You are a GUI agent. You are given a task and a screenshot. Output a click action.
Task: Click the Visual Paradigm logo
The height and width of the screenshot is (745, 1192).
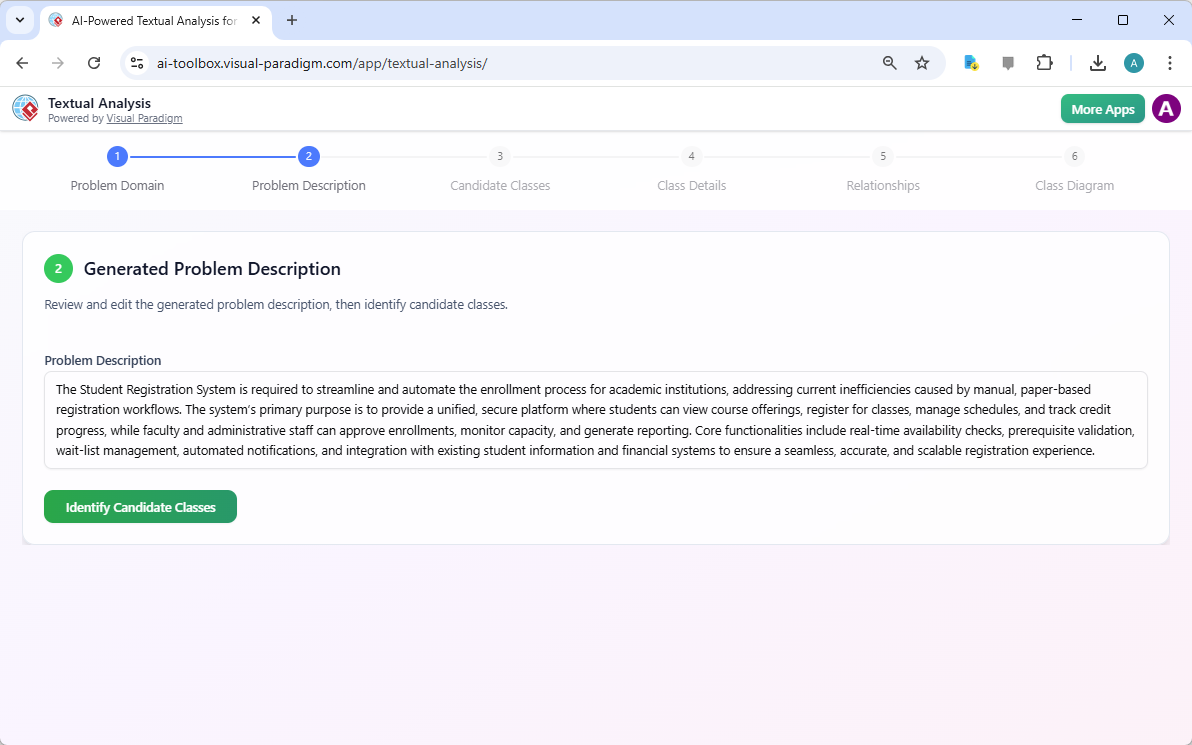click(x=25, y=108)
